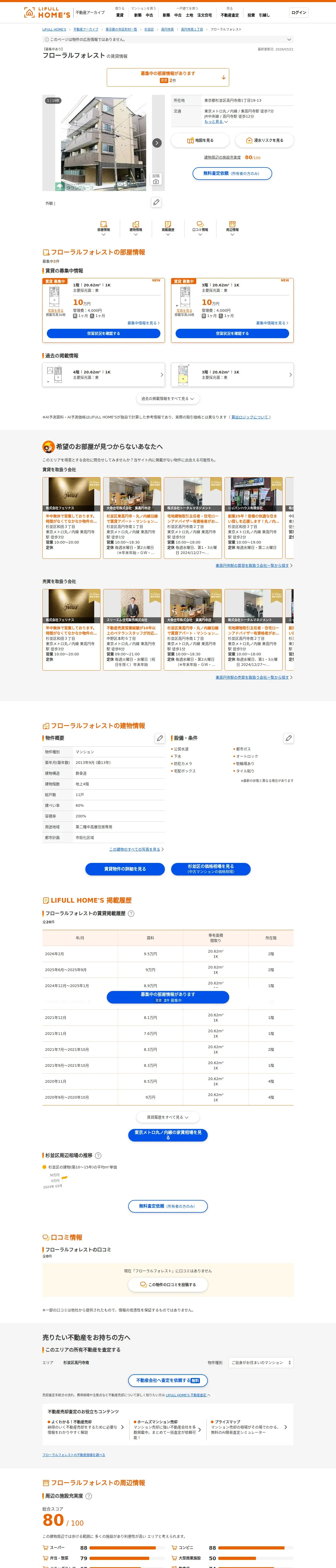Expand 過去の掲載情報をすべて見る

pyautogui.click(x=168, y=399)
